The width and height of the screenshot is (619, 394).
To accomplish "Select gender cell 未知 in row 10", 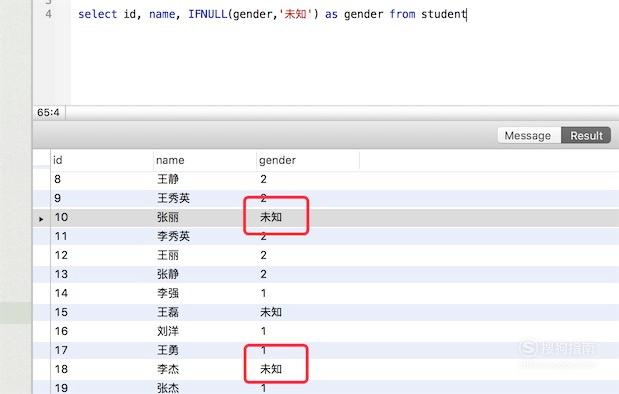I will click(x=271, y=217).
